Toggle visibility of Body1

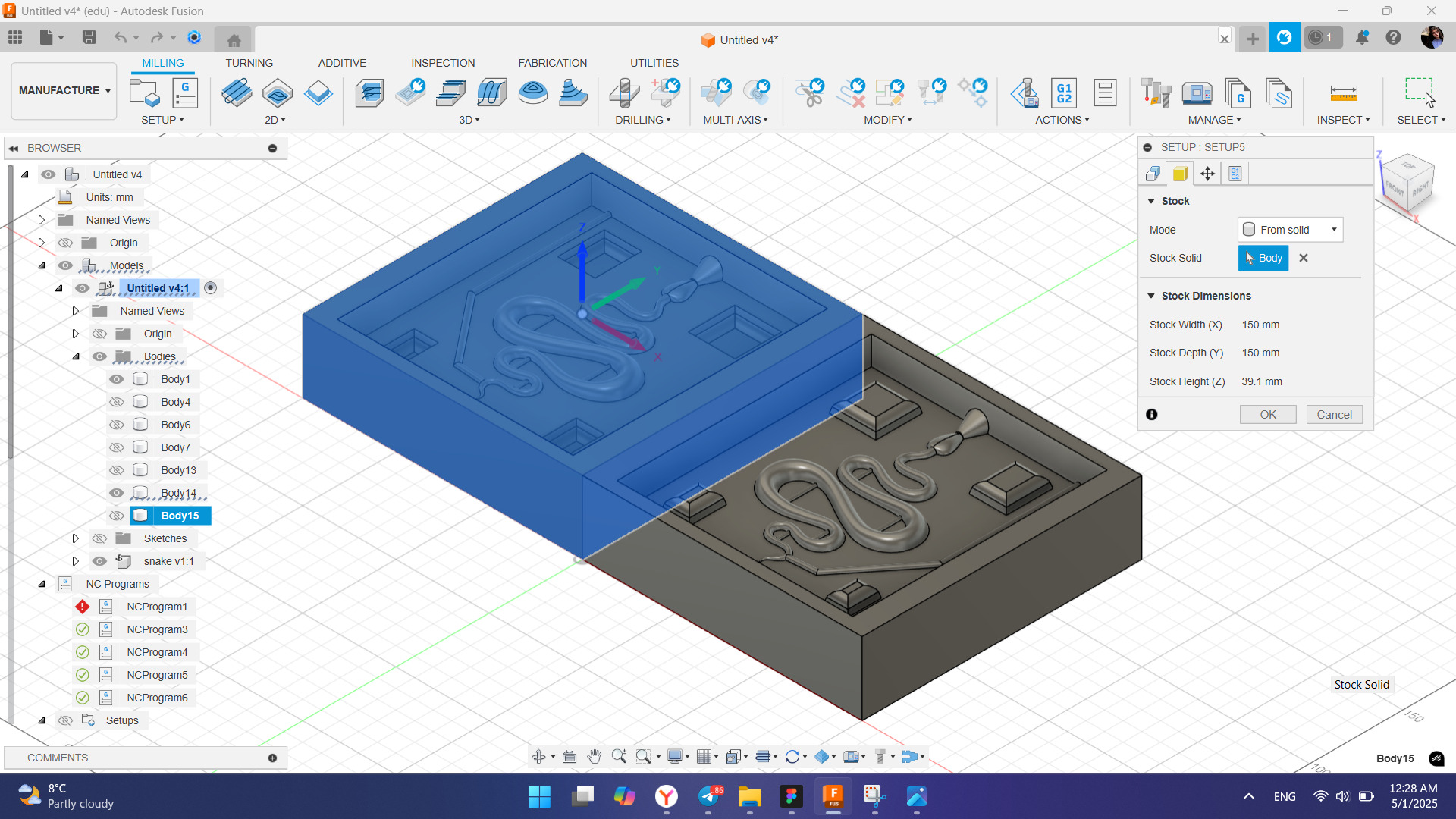coord(116,379)
